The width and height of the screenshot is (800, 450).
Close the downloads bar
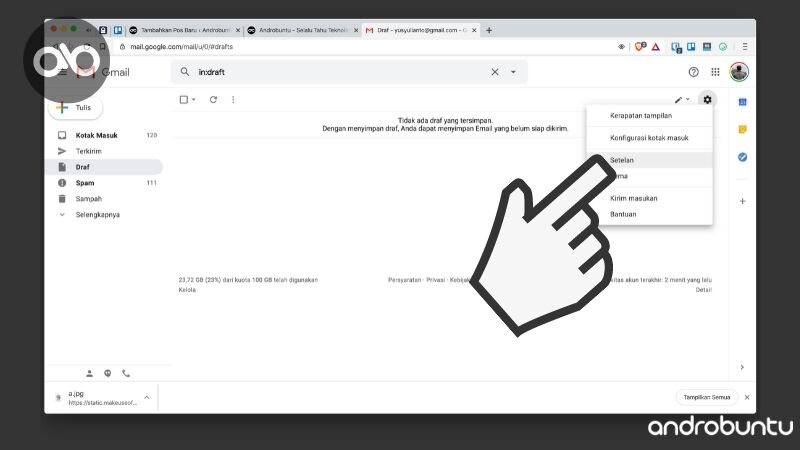coord(747,397)
